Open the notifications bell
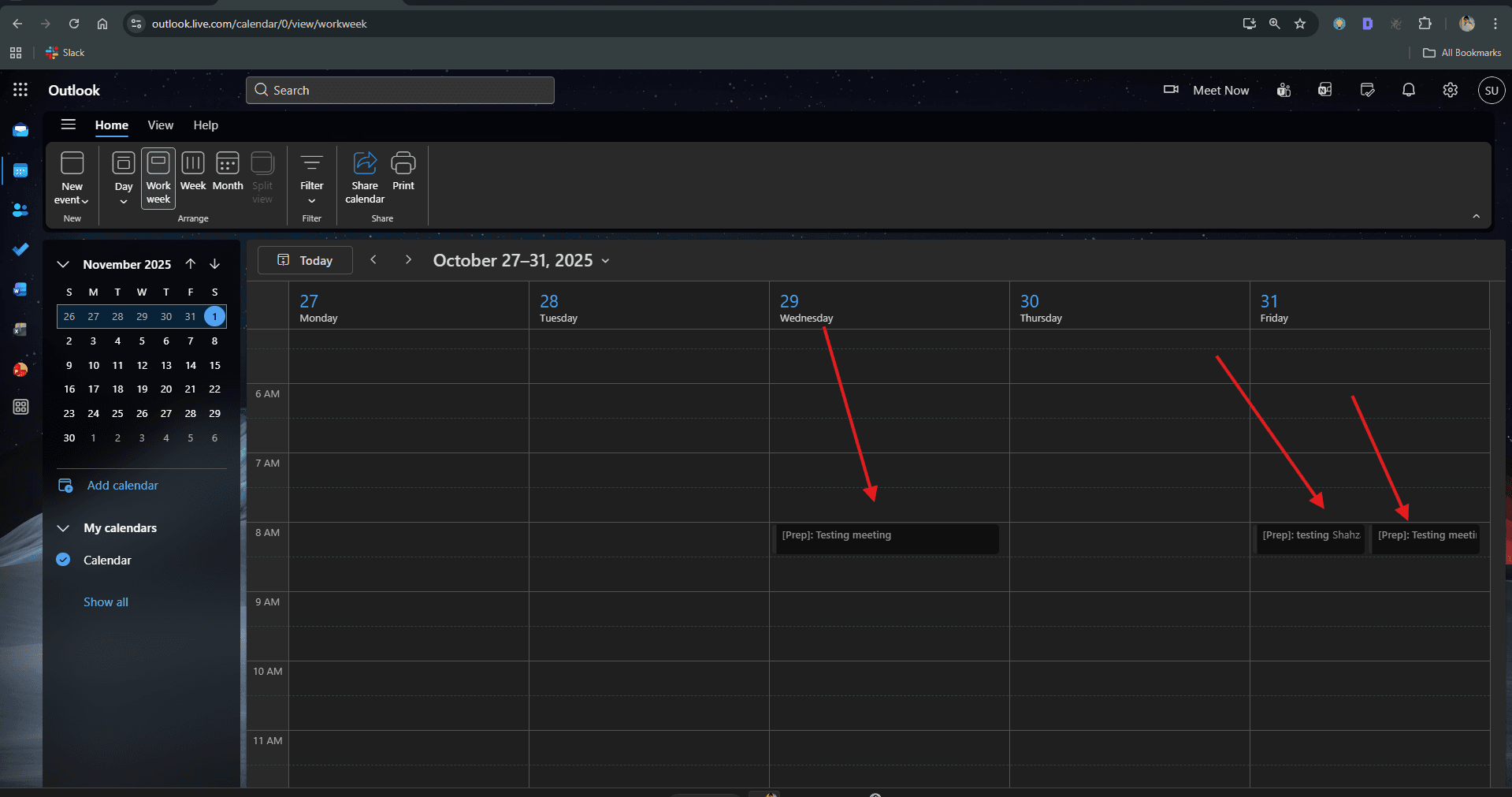This screenshot has width=1512, height=797. [1409, 90]
